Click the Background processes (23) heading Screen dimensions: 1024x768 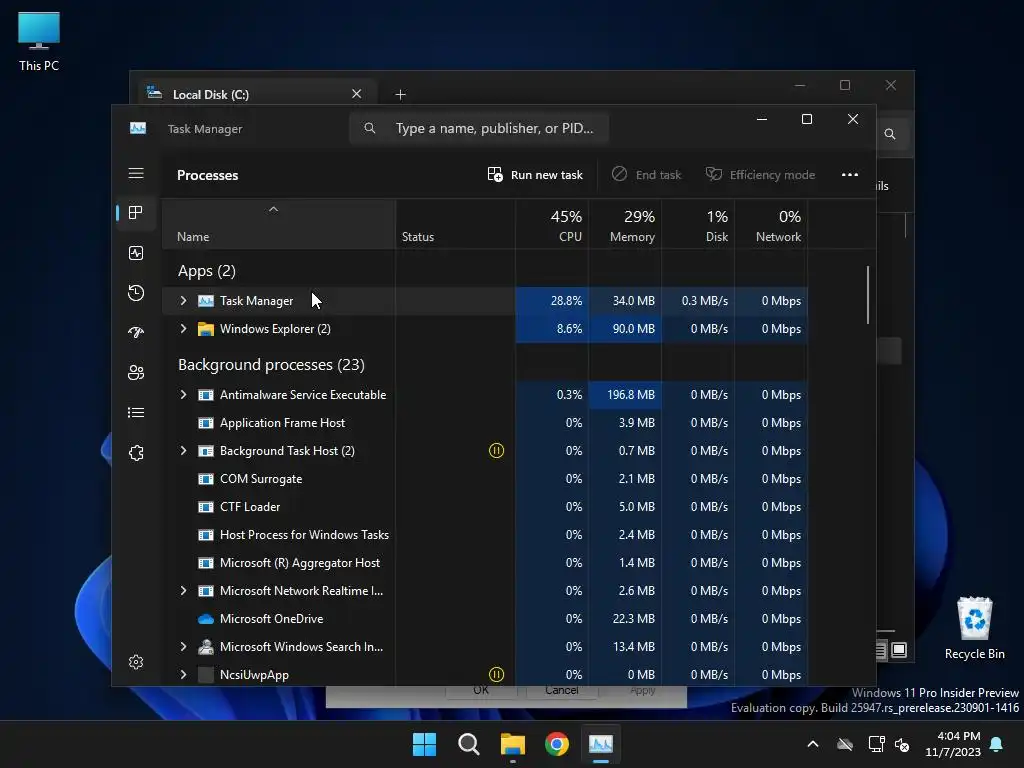(x=271, y=364)
